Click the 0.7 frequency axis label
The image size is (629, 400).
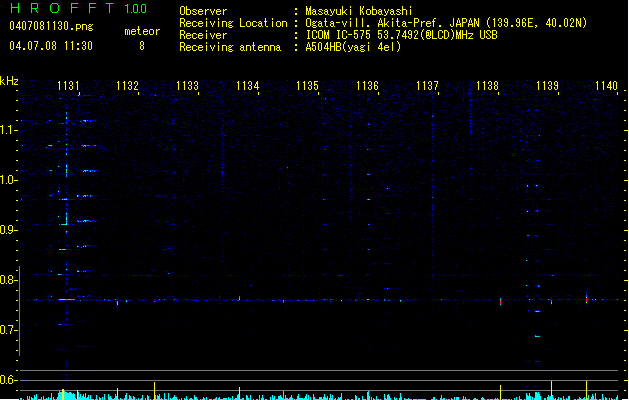pos(9,330)
